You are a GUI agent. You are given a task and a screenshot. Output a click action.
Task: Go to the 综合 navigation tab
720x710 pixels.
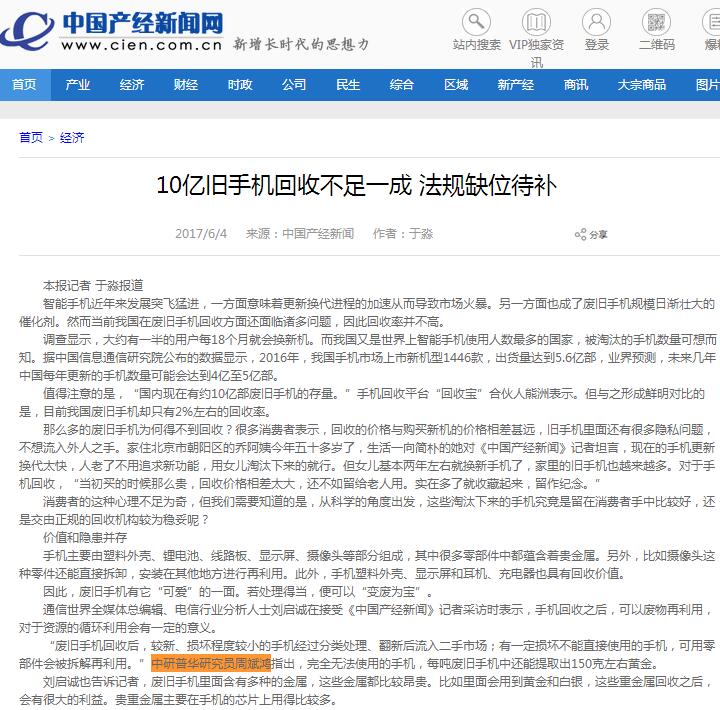click(x=402, y=85)
